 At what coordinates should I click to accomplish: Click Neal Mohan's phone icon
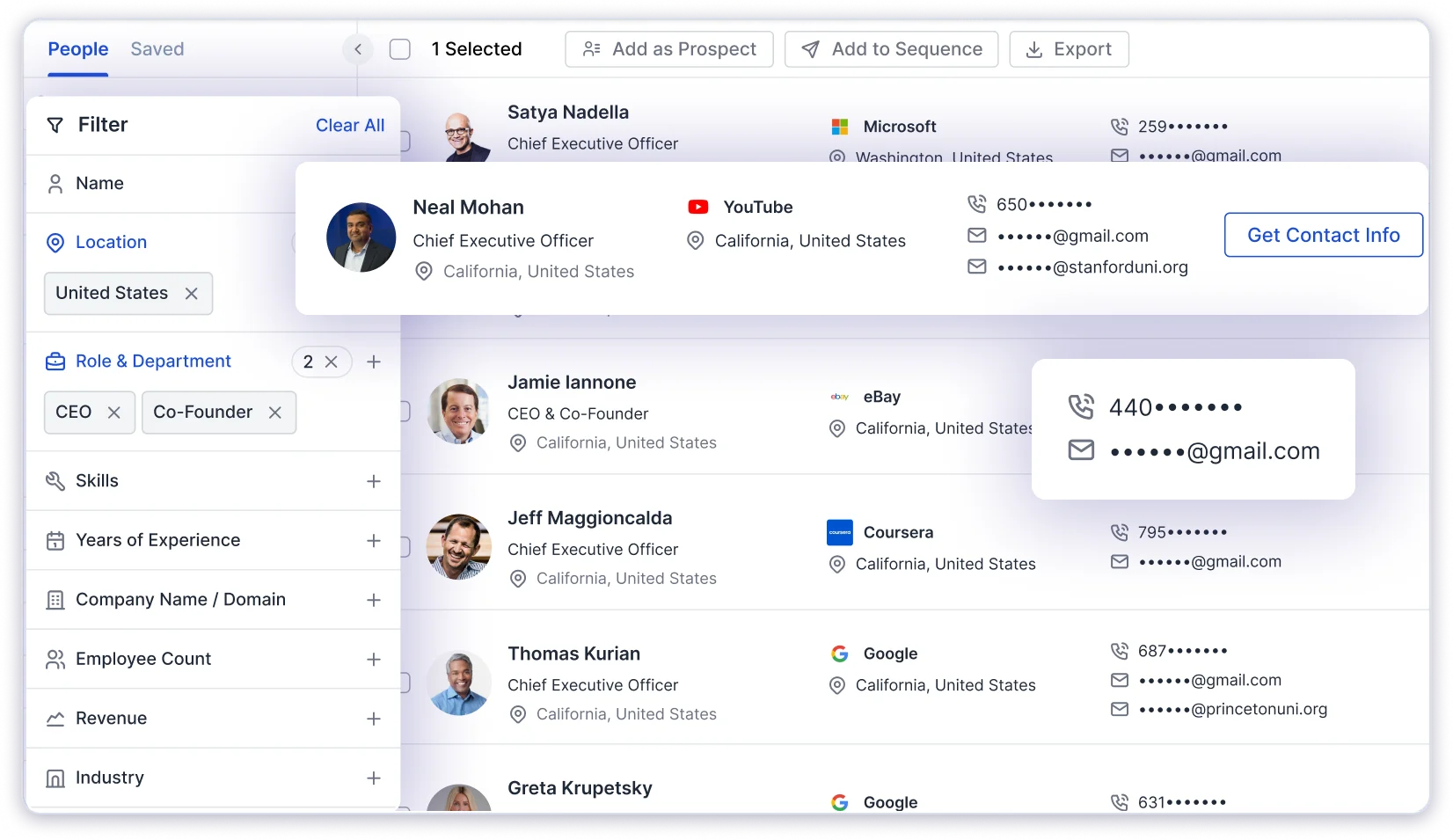(977, 204)
